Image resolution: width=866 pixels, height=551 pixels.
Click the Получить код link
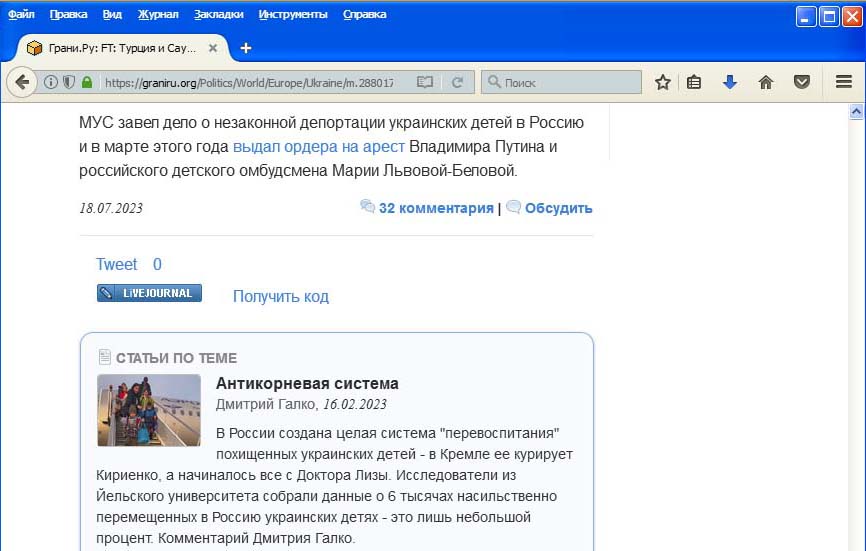point(281,296)
